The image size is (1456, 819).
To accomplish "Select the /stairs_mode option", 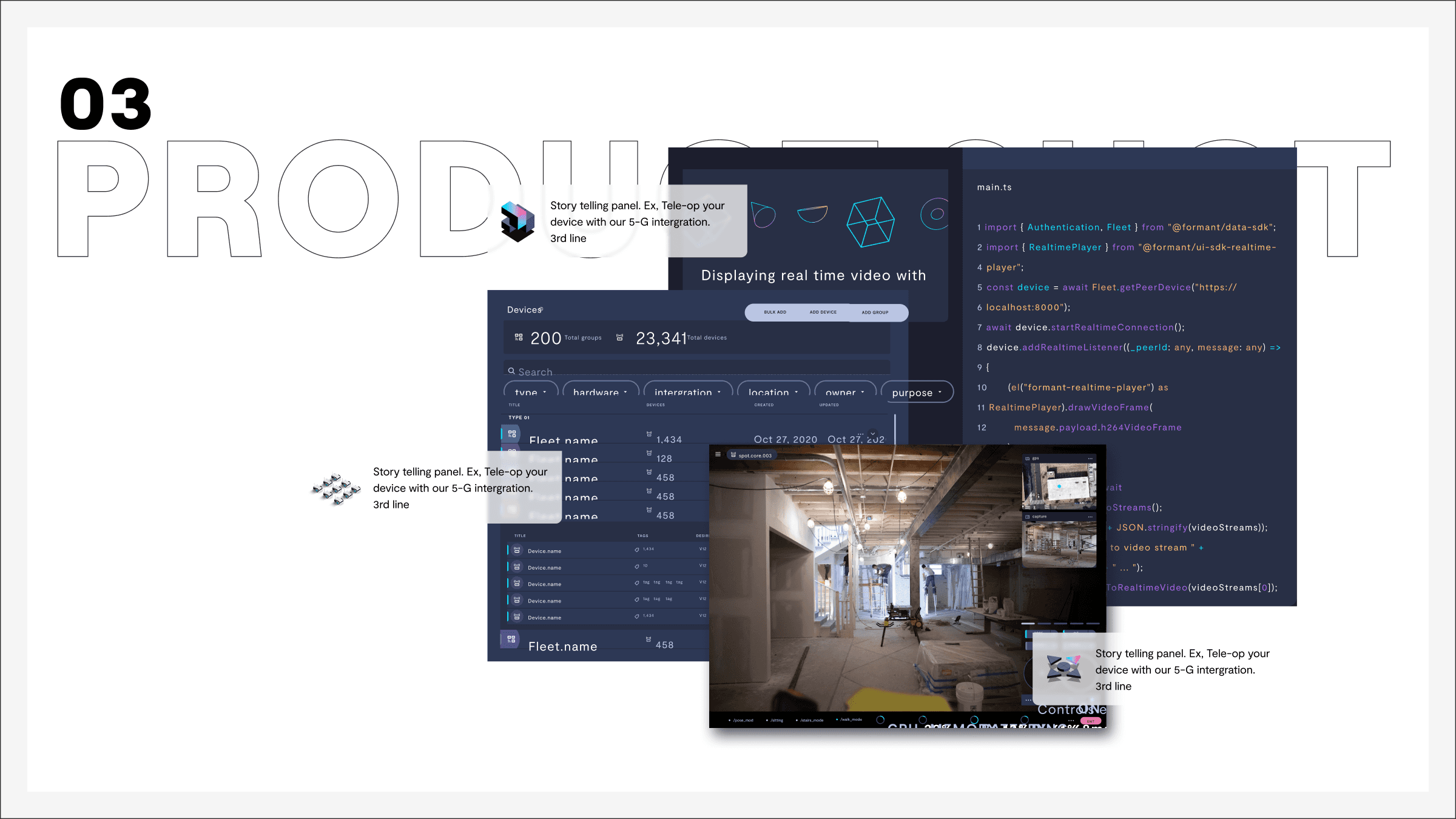I will (x=811, y=721).
